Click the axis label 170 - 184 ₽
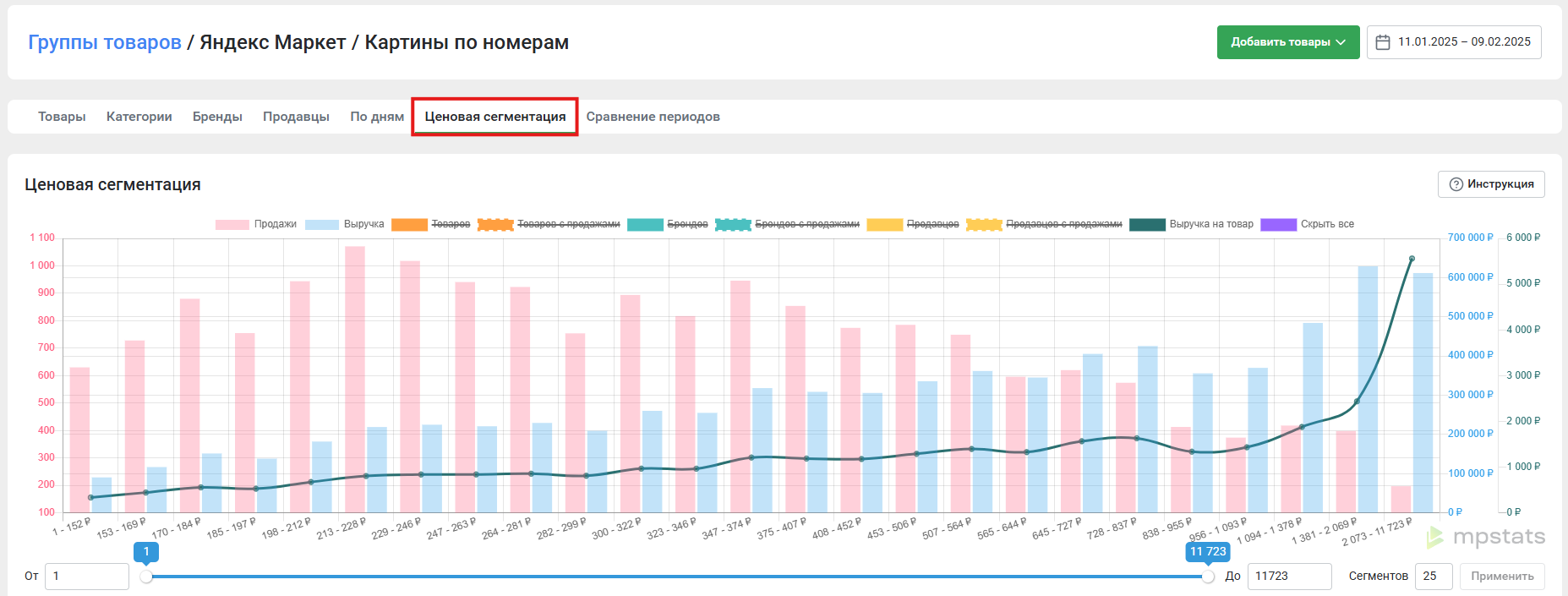The width and height of the screenshot is (1568, 596). pos(176,529)
